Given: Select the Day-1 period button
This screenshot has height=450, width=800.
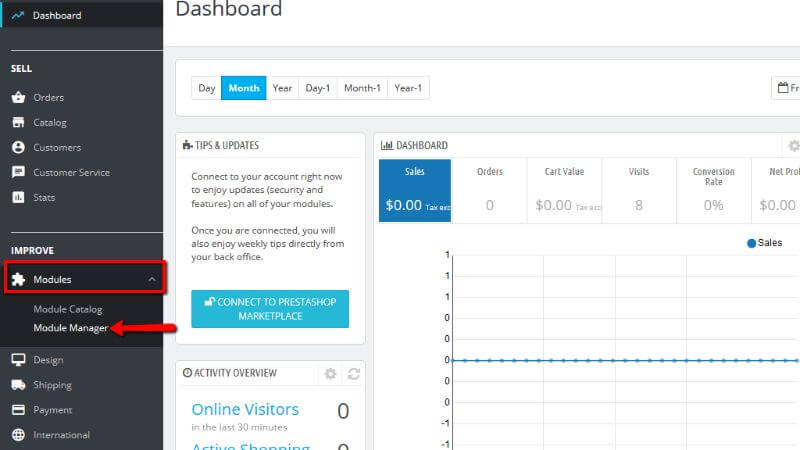Looking at the screenshot, I should click(318, 88).
